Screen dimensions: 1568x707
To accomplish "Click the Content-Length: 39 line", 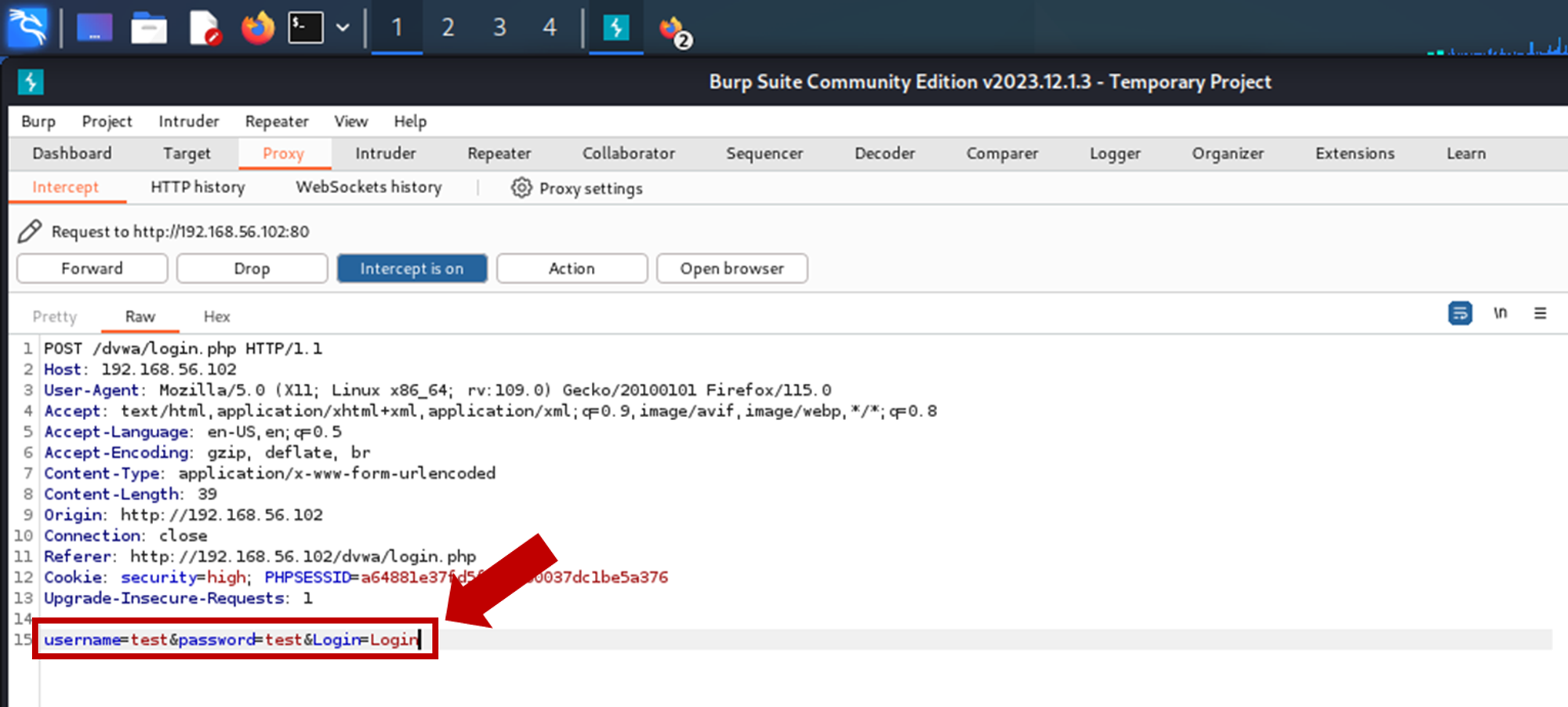I will tap(130, 494).
